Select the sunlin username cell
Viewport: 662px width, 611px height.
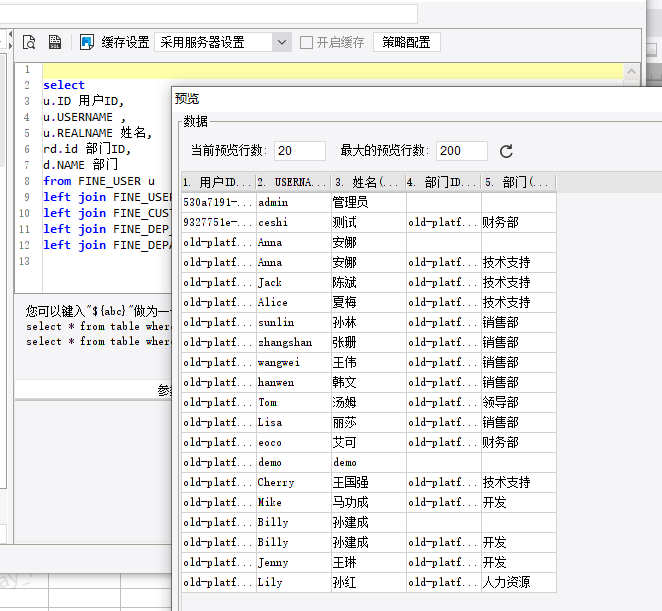point(293,323)
